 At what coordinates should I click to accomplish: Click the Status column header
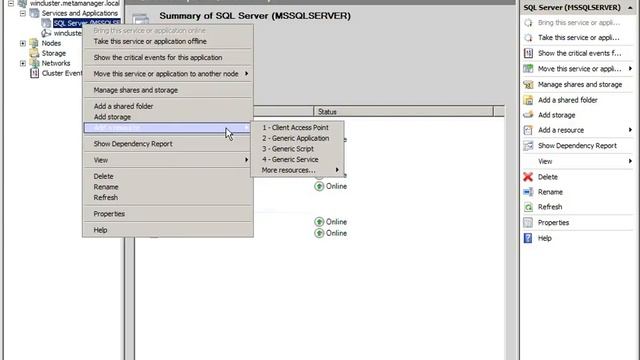(x=403, y=111)
